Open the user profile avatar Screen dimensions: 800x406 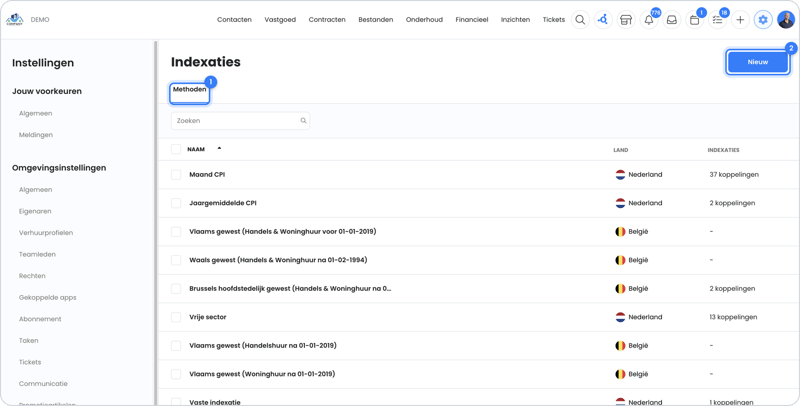click(x=786, y=20)
